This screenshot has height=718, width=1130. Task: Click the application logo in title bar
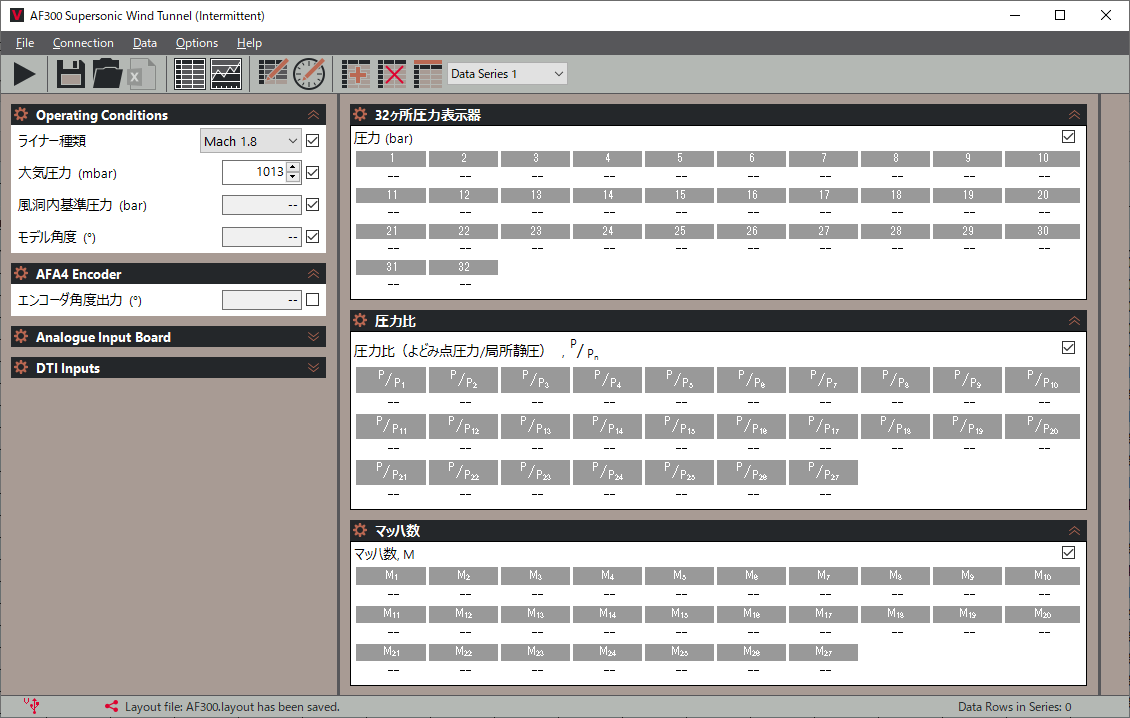coord(17,15)
